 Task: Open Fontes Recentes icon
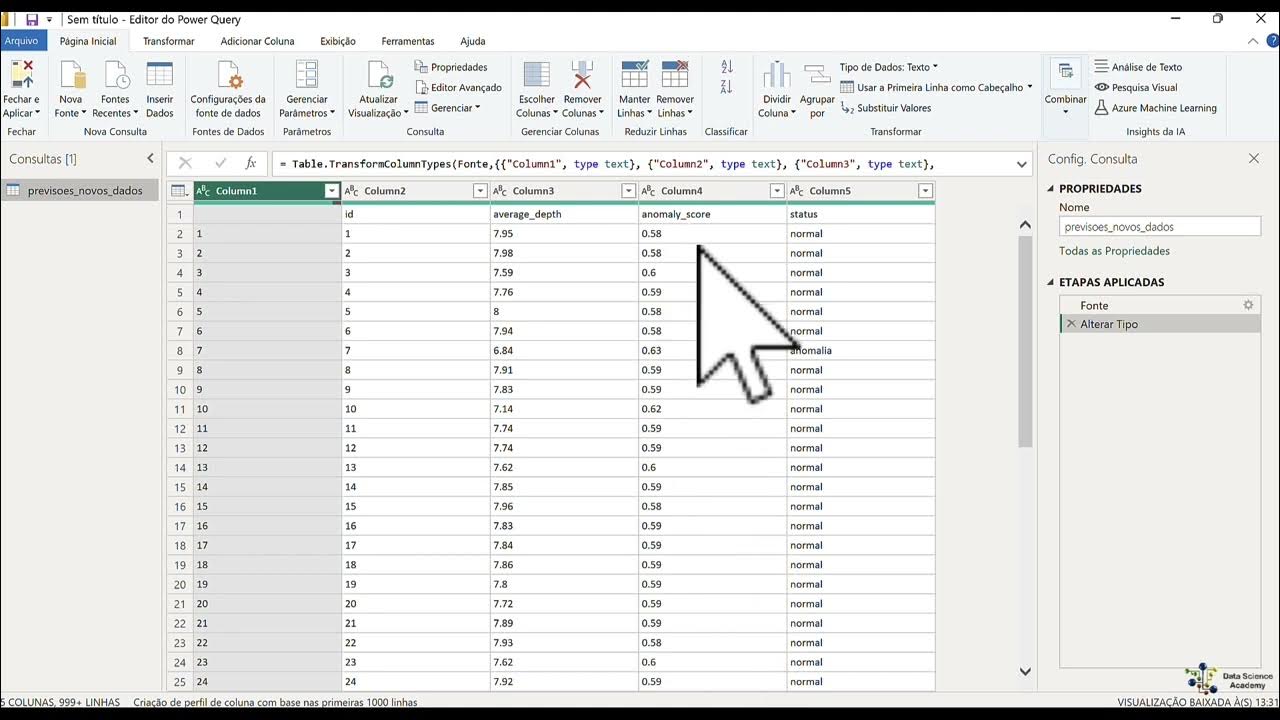(x=116, y=75)
